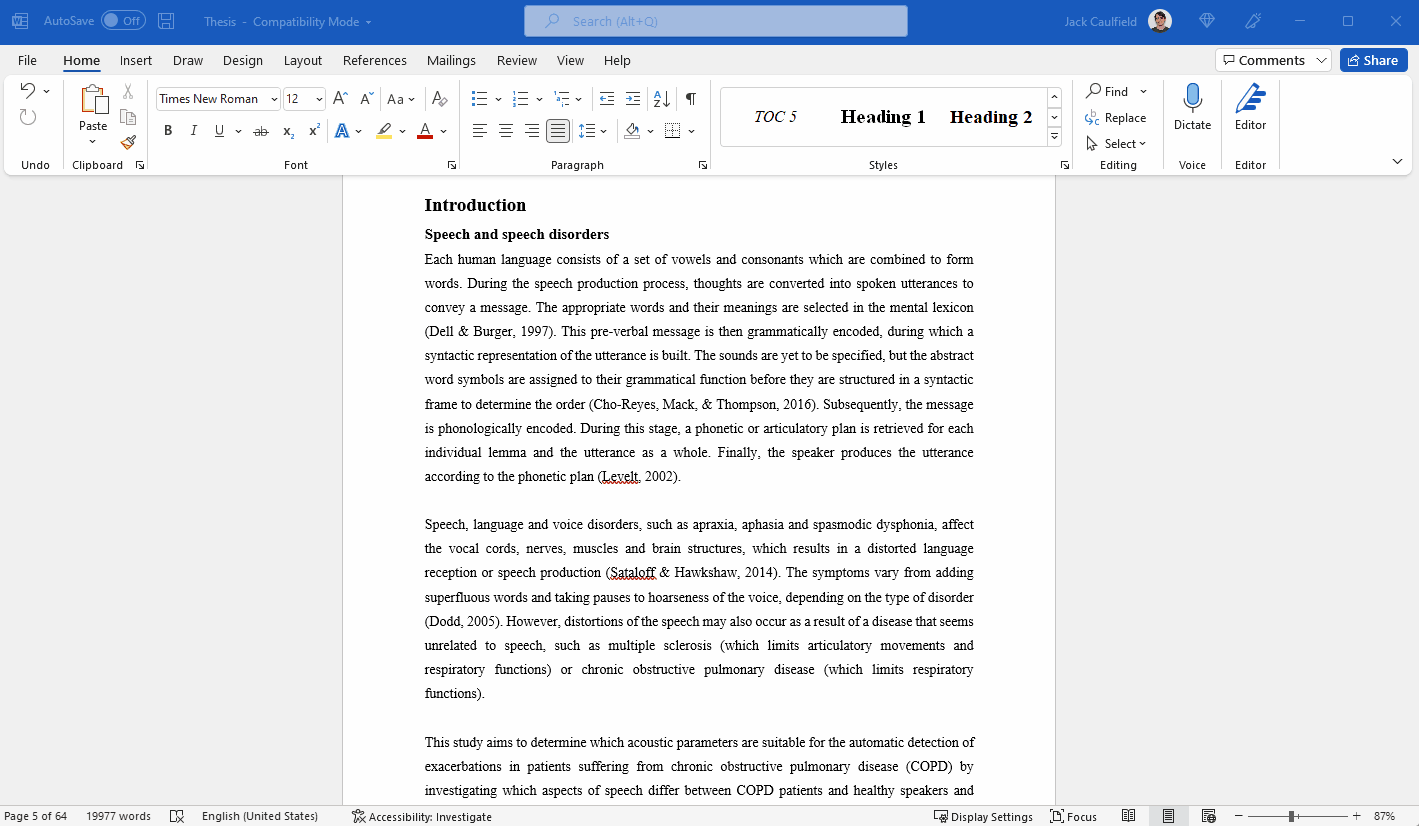
Task: Apply strikethrough formatting
Action: 259,130
